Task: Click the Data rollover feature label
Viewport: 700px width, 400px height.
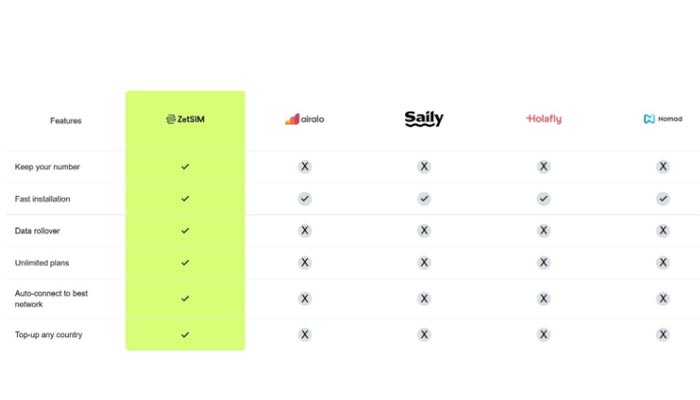Action: coord(38,231)
